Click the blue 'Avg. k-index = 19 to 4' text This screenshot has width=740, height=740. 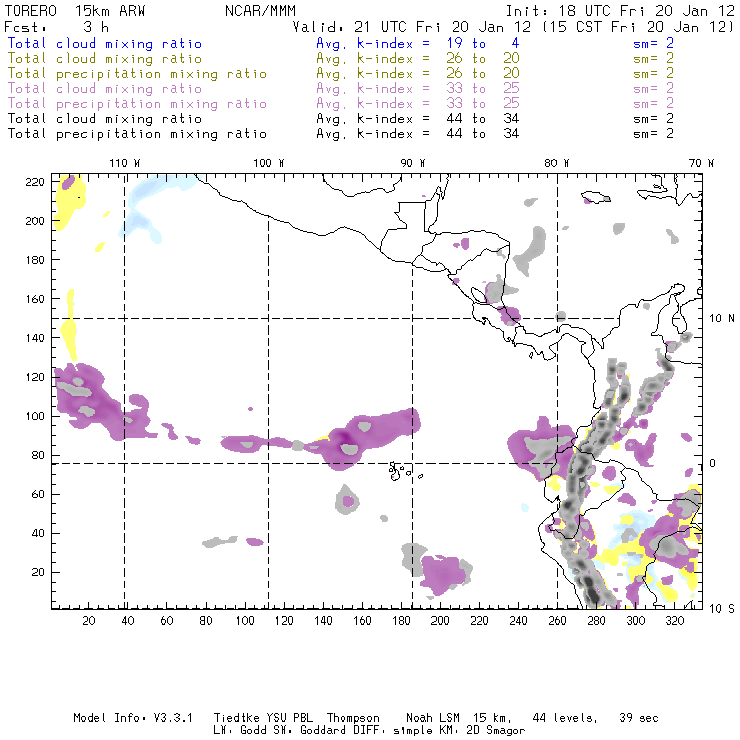(418, 43)
